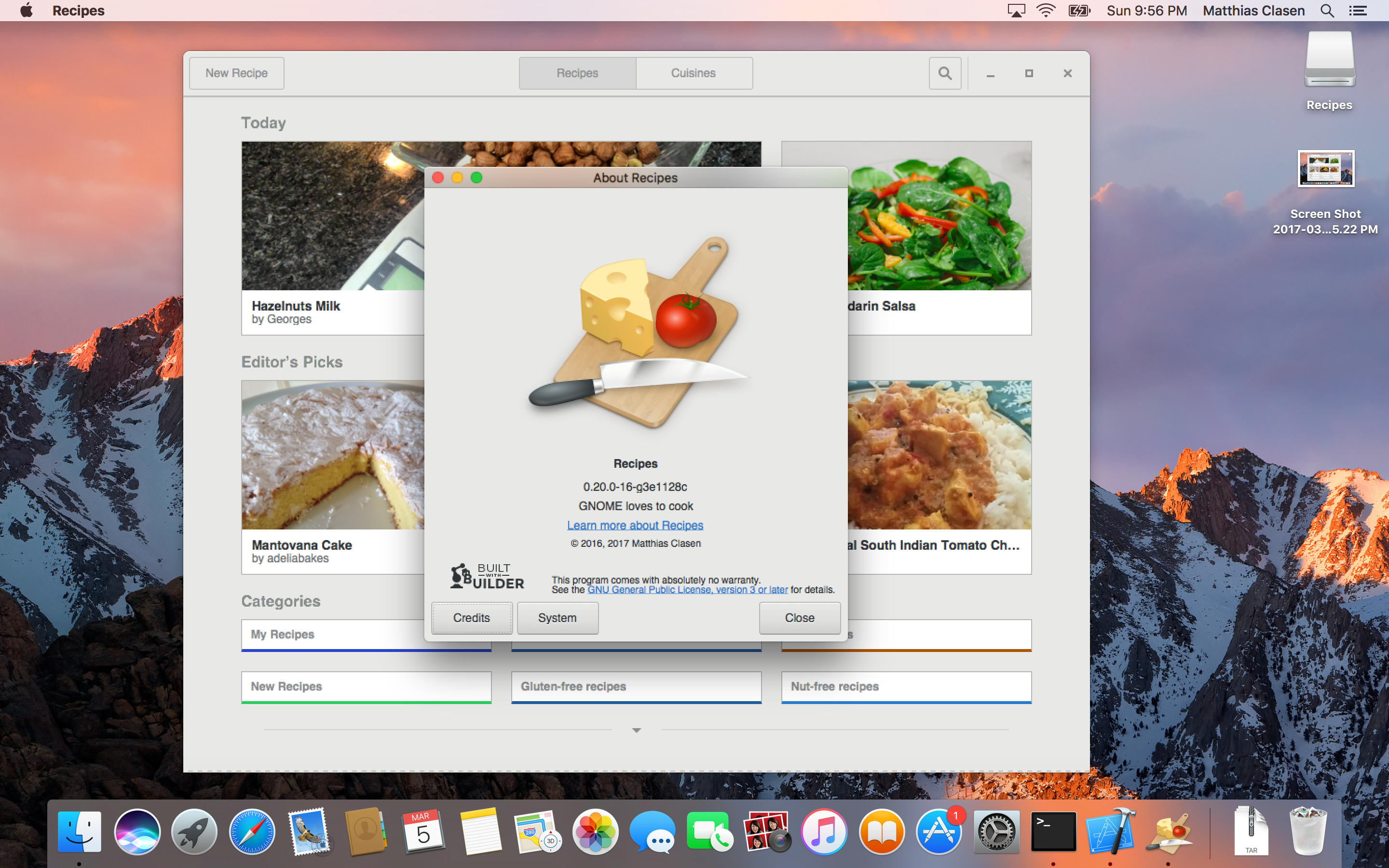
Task: Open New Recipes category
Action: (366, 687)
